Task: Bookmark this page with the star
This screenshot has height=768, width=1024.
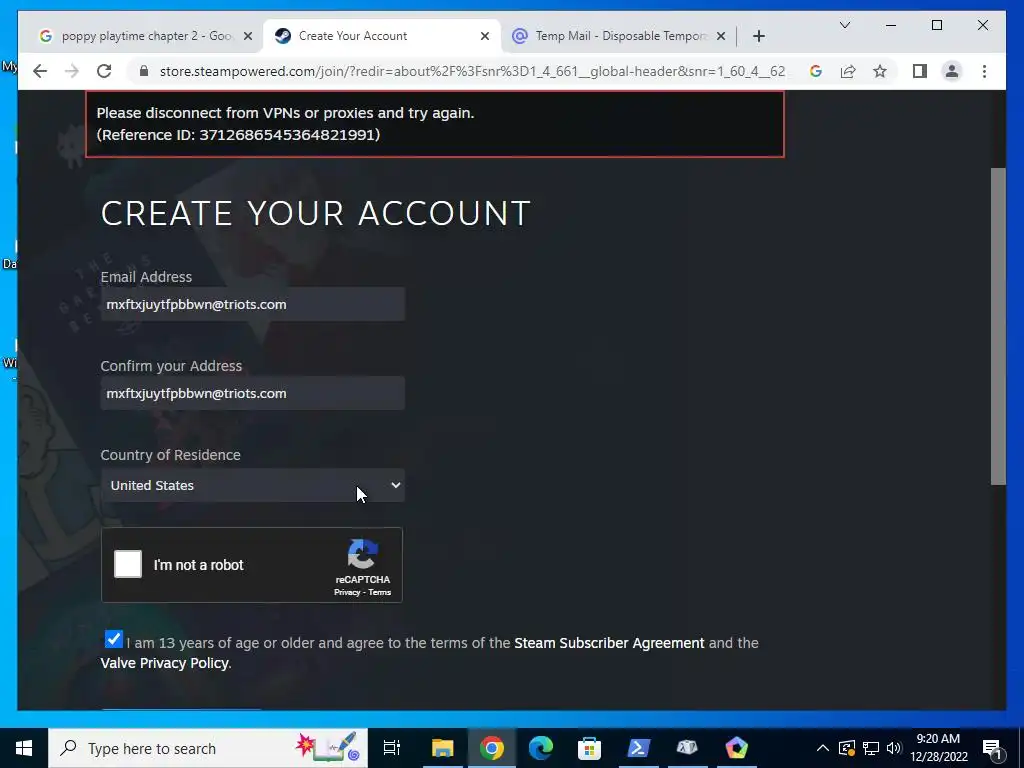Action: point(880,71)
